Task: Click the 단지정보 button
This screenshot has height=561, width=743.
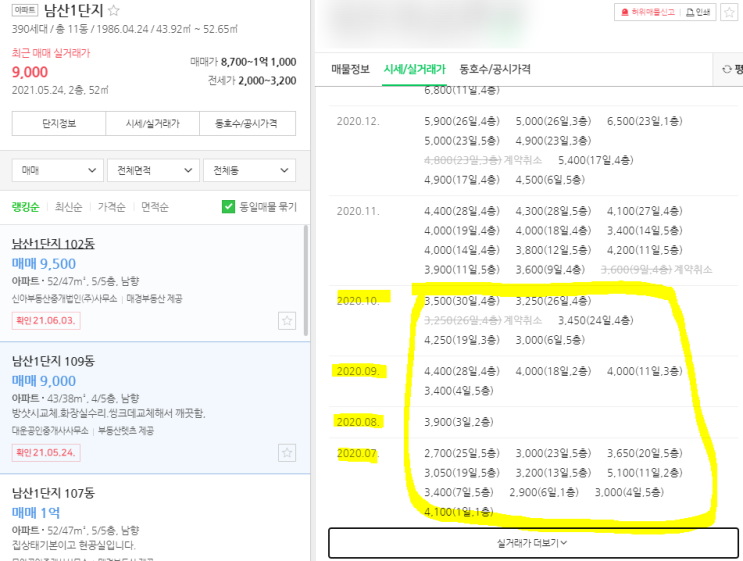Action: click(59, 124)
